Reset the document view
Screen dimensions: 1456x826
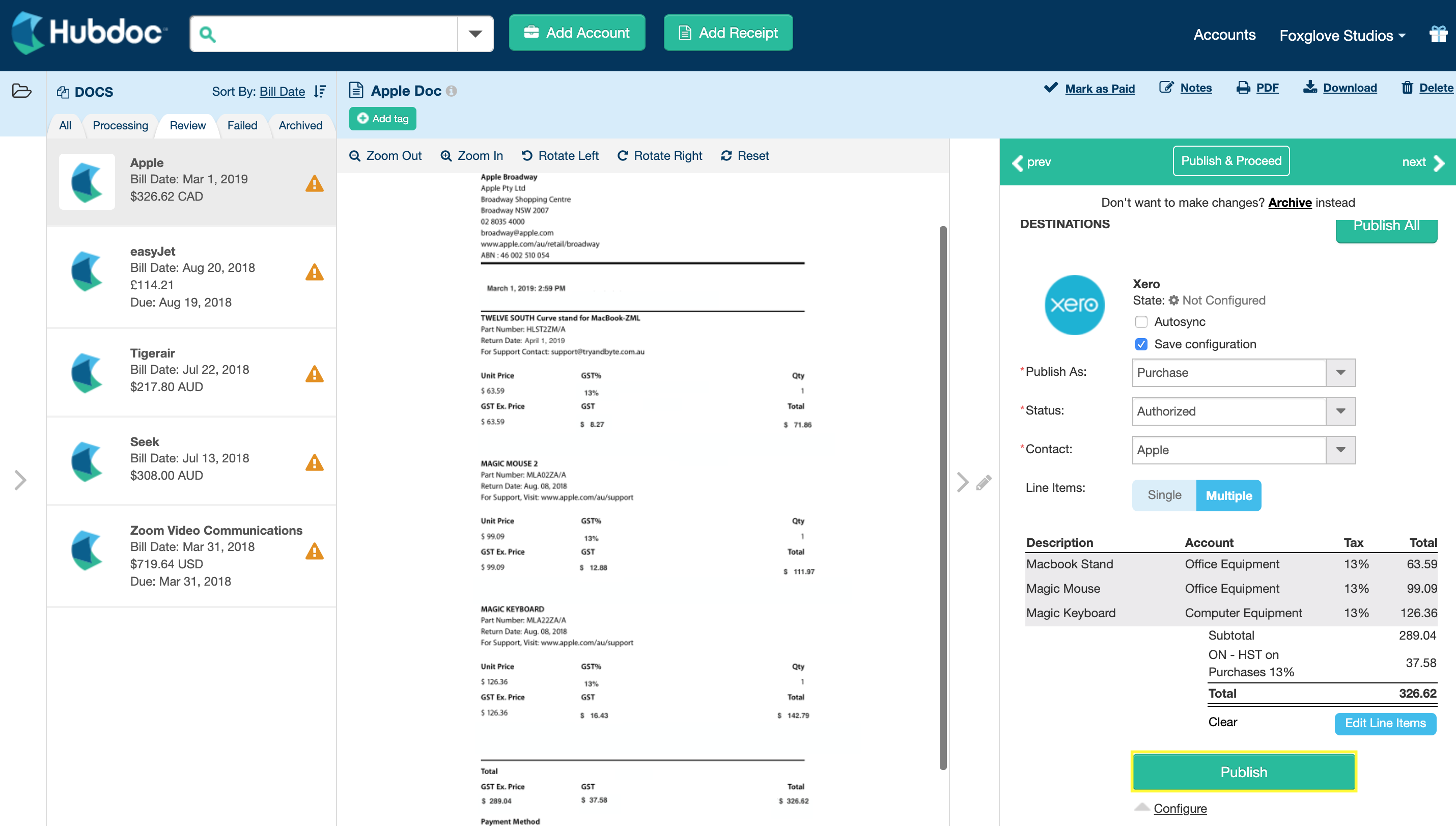(x=745, y=155)
